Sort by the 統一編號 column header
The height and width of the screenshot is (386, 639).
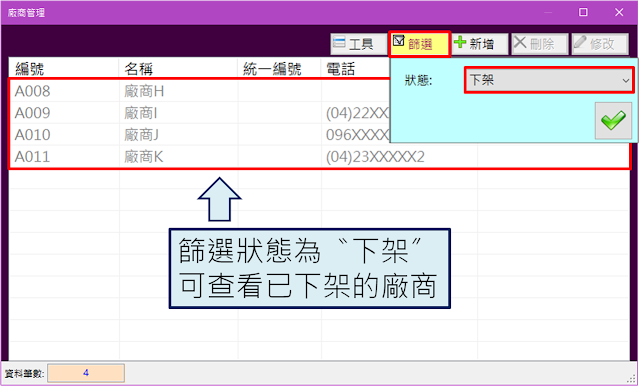[272, 69]
